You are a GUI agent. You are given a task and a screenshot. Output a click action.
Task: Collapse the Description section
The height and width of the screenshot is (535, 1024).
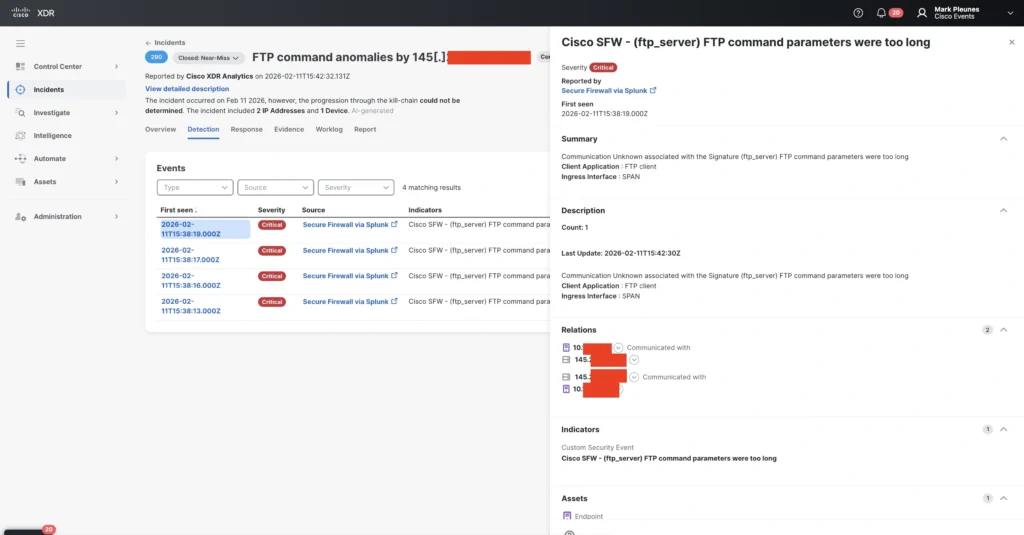[x=1003, y=210]
